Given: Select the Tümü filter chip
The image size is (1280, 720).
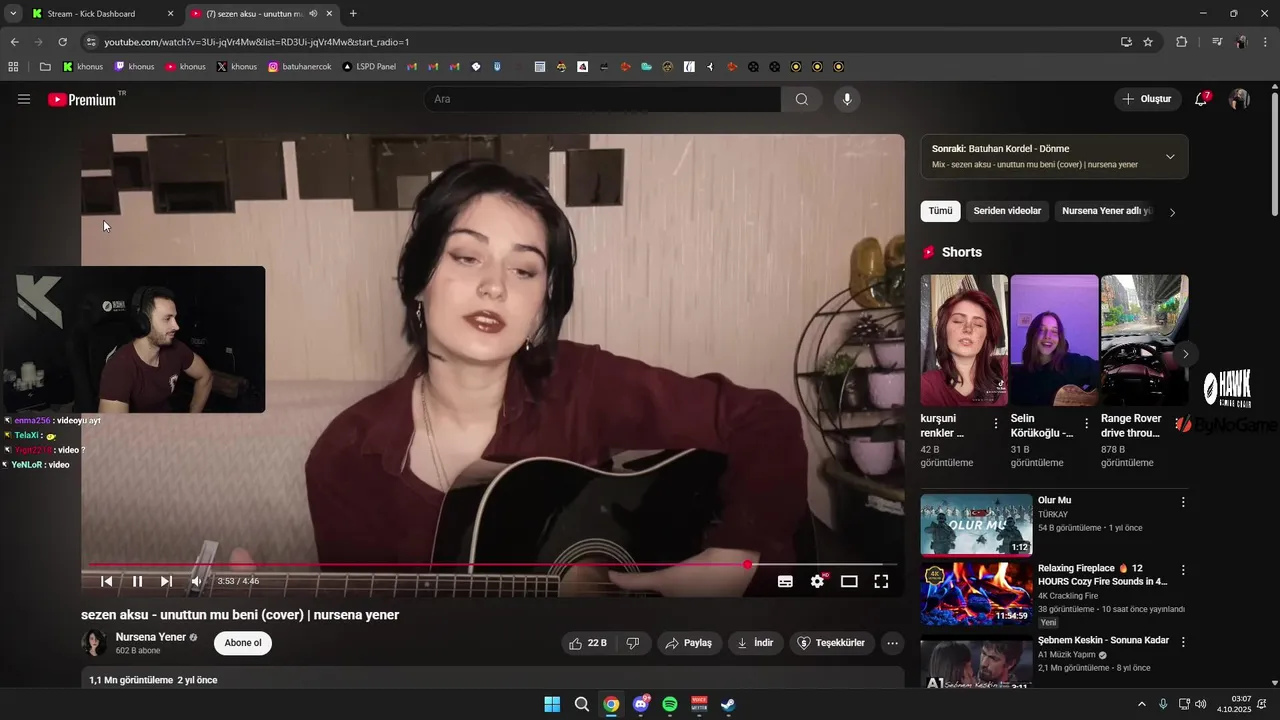Looking at the screenshot, I should [x=940, y=211].
